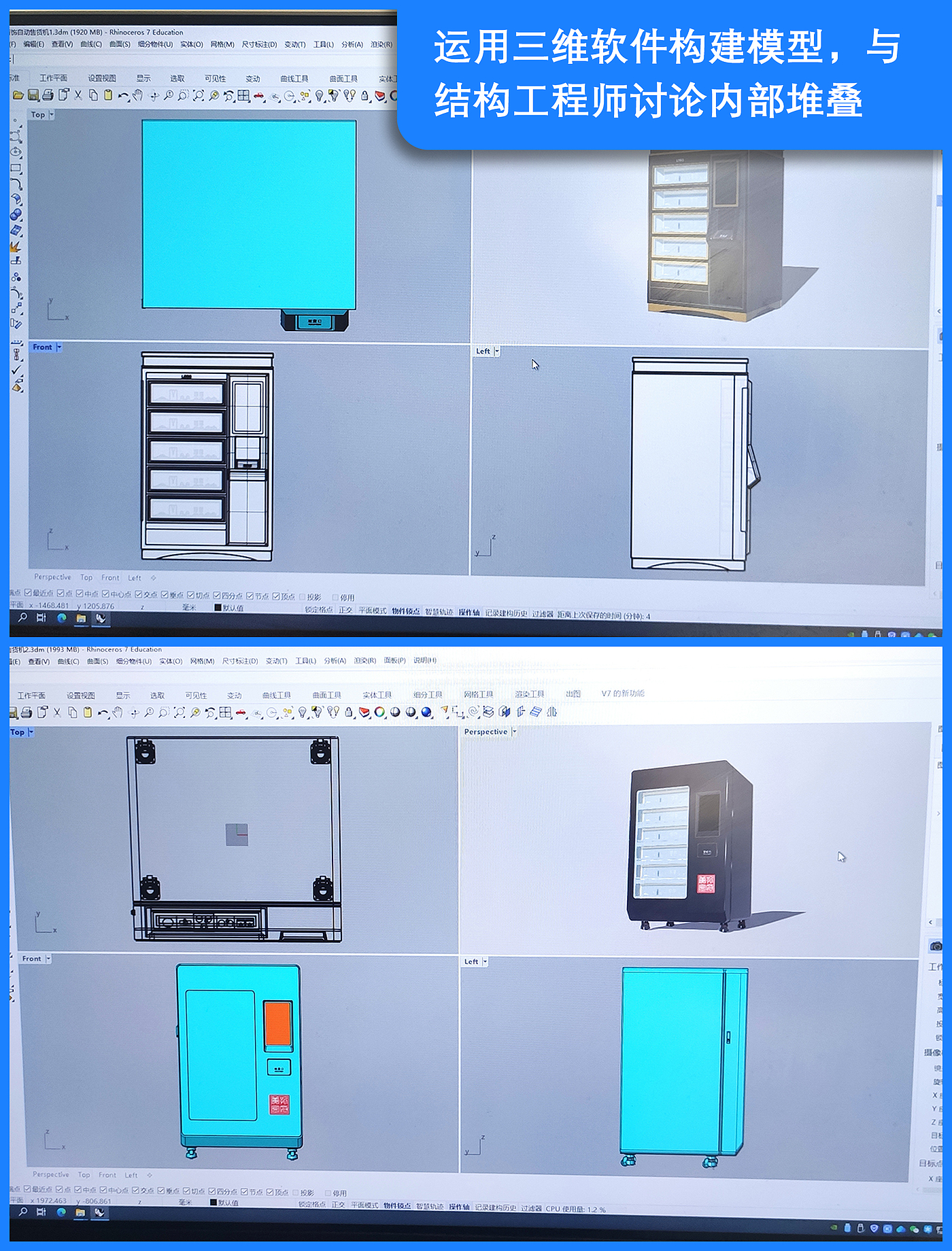952x1251 pixels.
Task: Click the Copy icon in the 1.3dm window toolbar
Action: coord(93,95)
